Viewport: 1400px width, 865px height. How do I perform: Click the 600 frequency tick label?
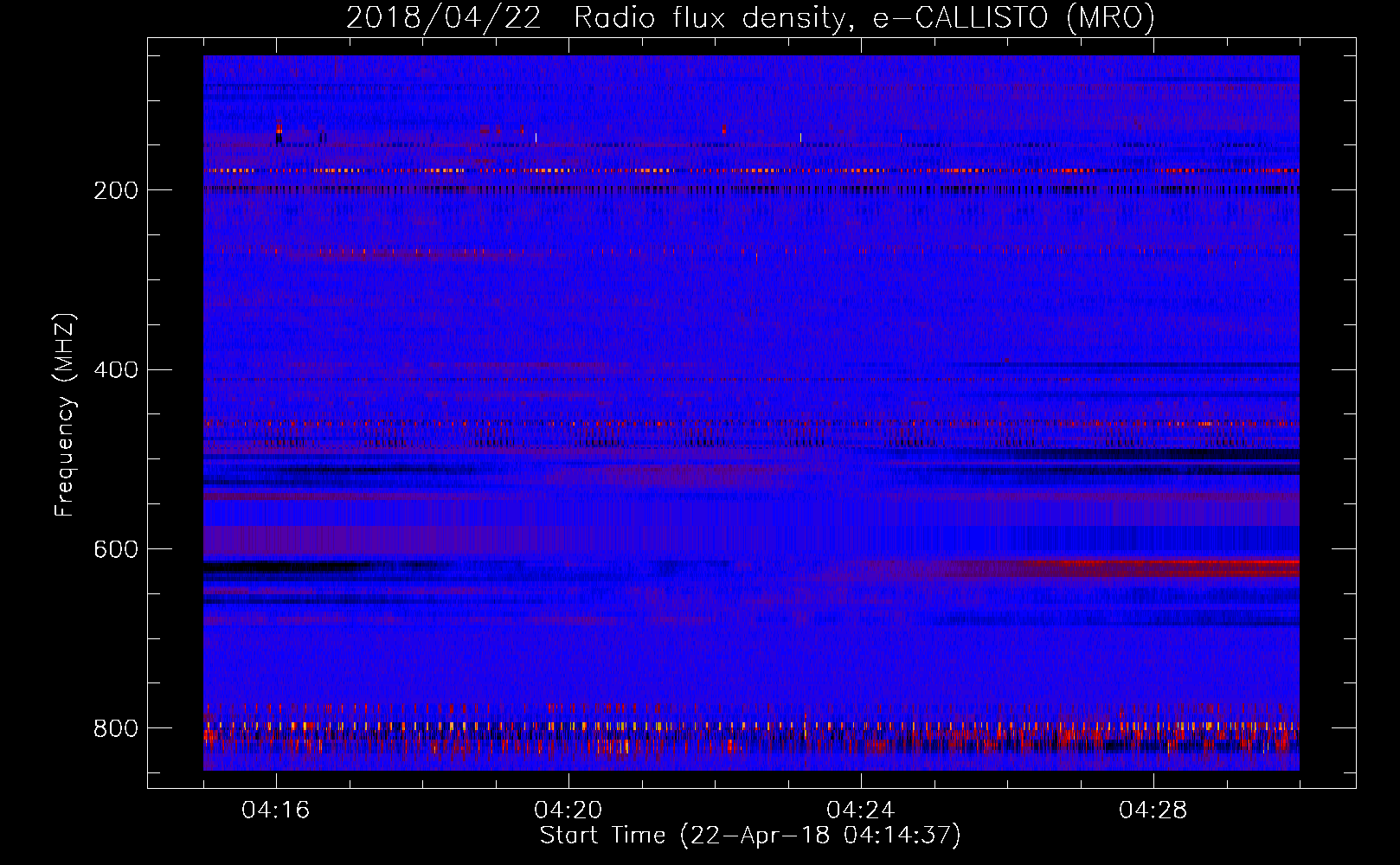(x=115, y=549)
